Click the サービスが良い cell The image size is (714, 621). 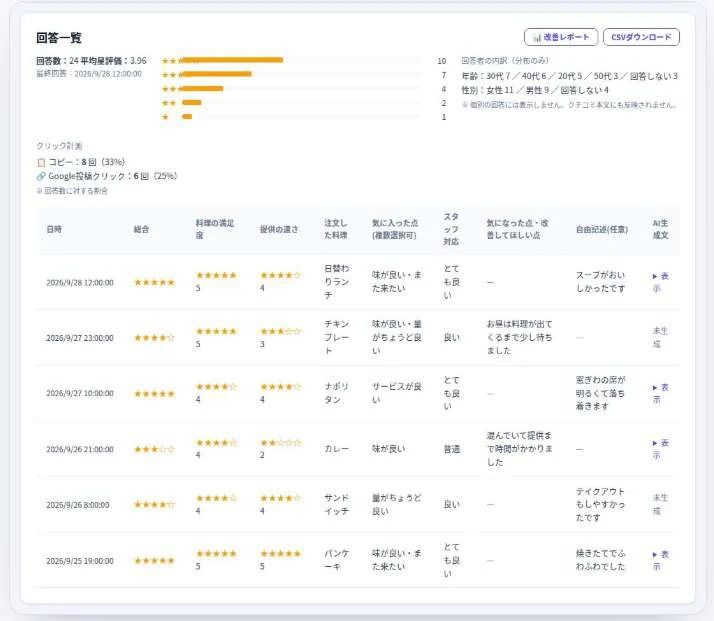(397, 393)
